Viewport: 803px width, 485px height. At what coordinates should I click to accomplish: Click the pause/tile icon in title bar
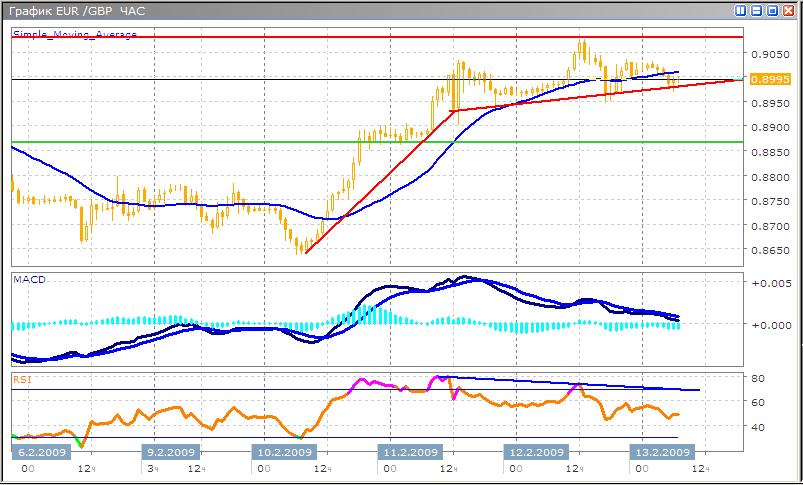click(x=741, y=10)
